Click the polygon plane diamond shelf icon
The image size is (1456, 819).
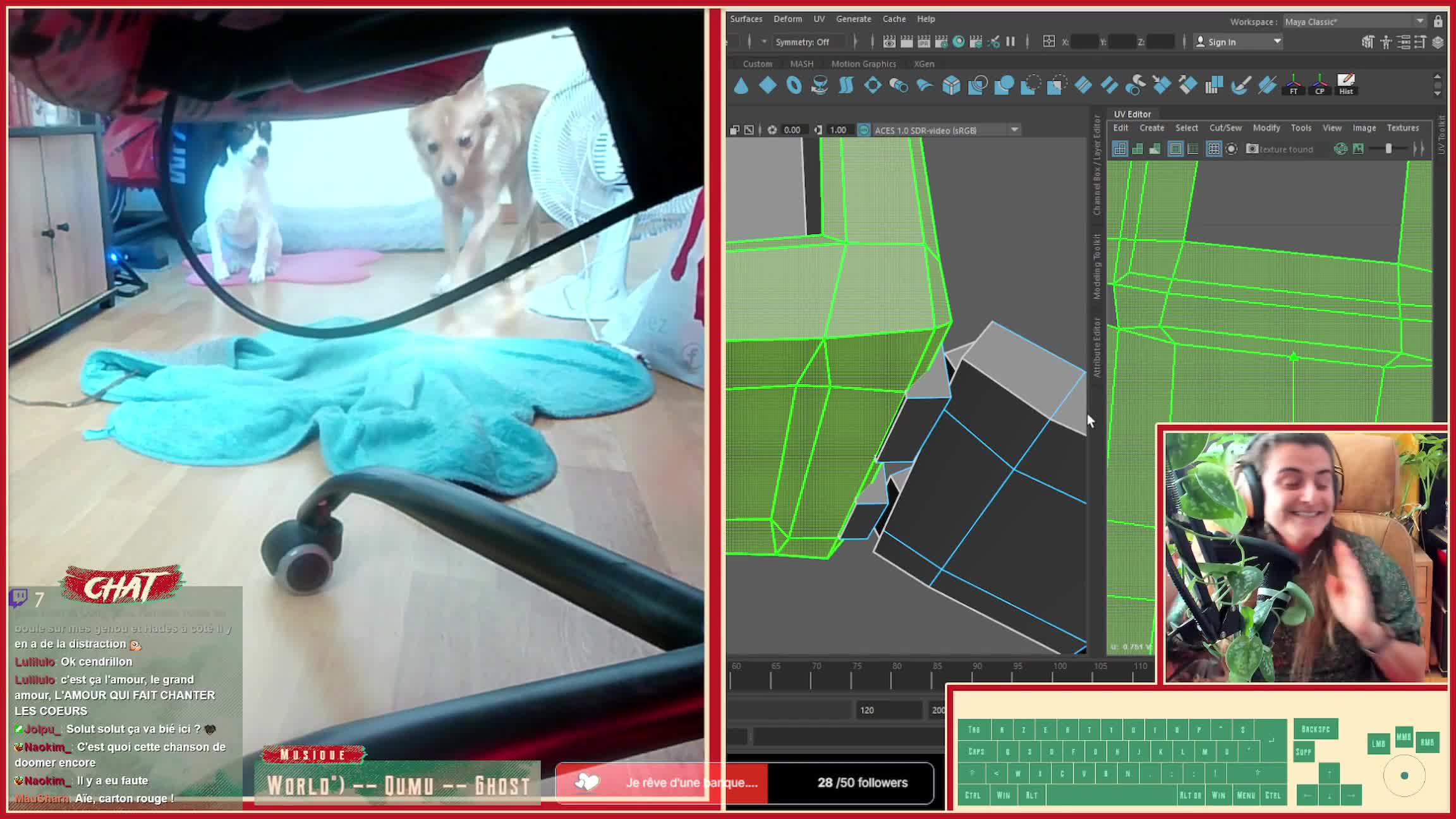coord(768,85)
